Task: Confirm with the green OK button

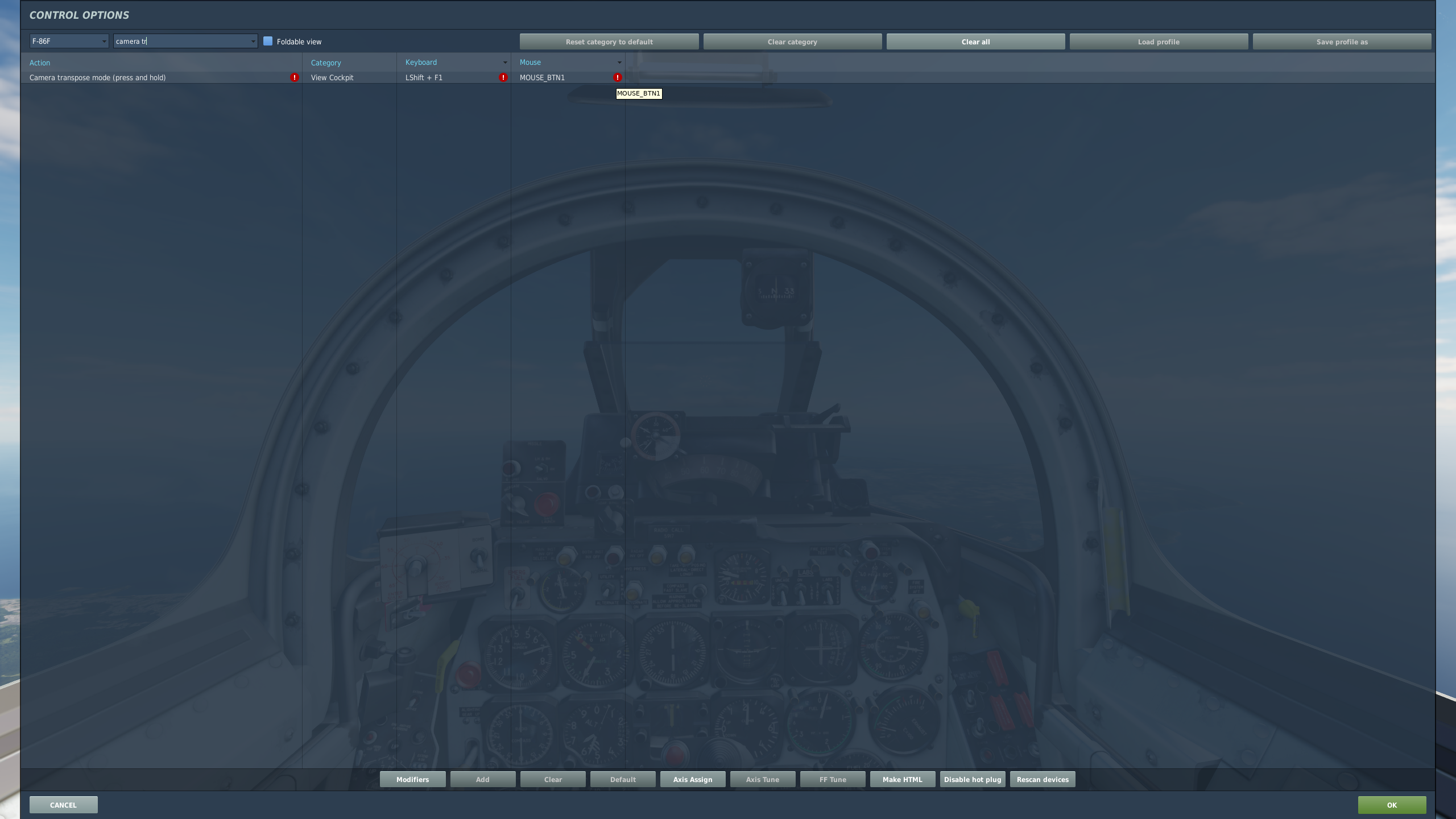Action: [x=1392, y=805]
